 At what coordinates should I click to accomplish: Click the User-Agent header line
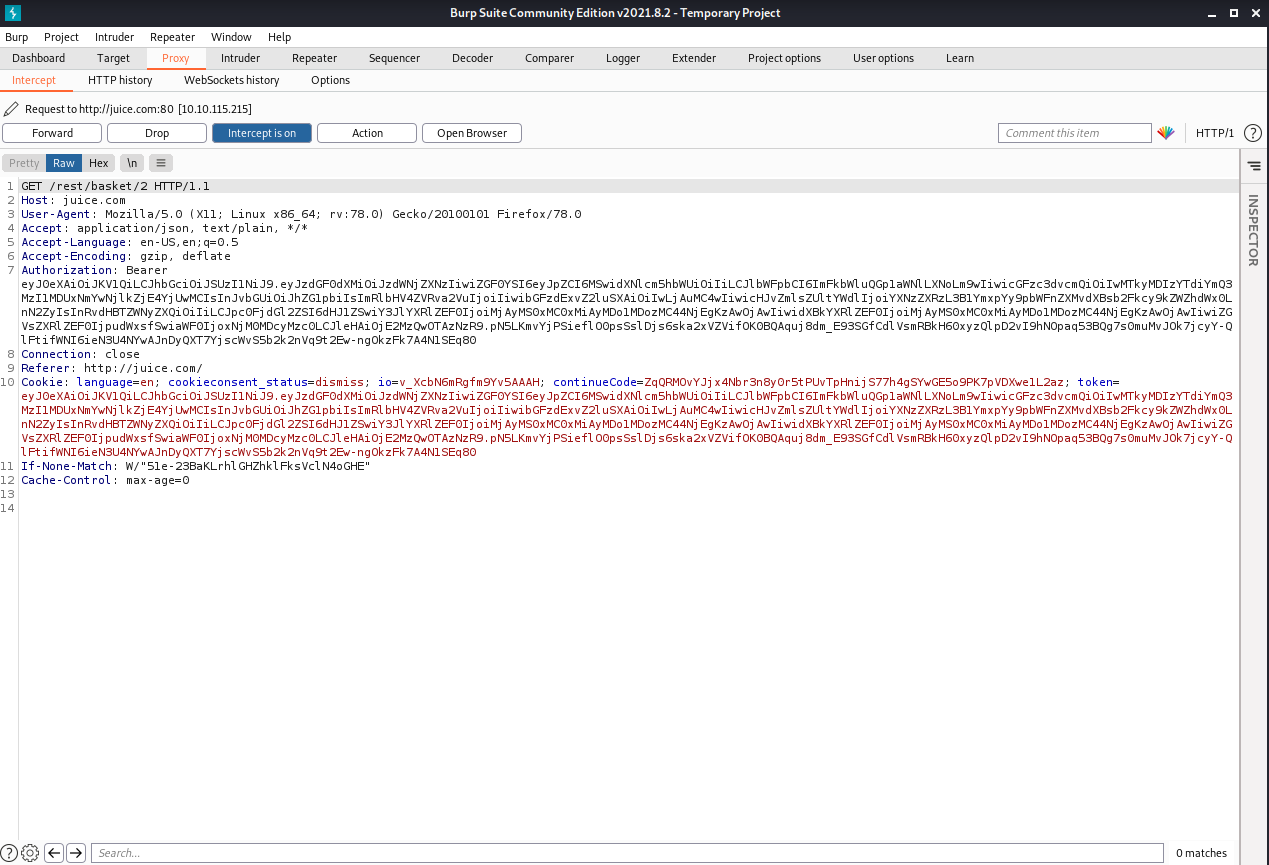(x=301, y=214)
